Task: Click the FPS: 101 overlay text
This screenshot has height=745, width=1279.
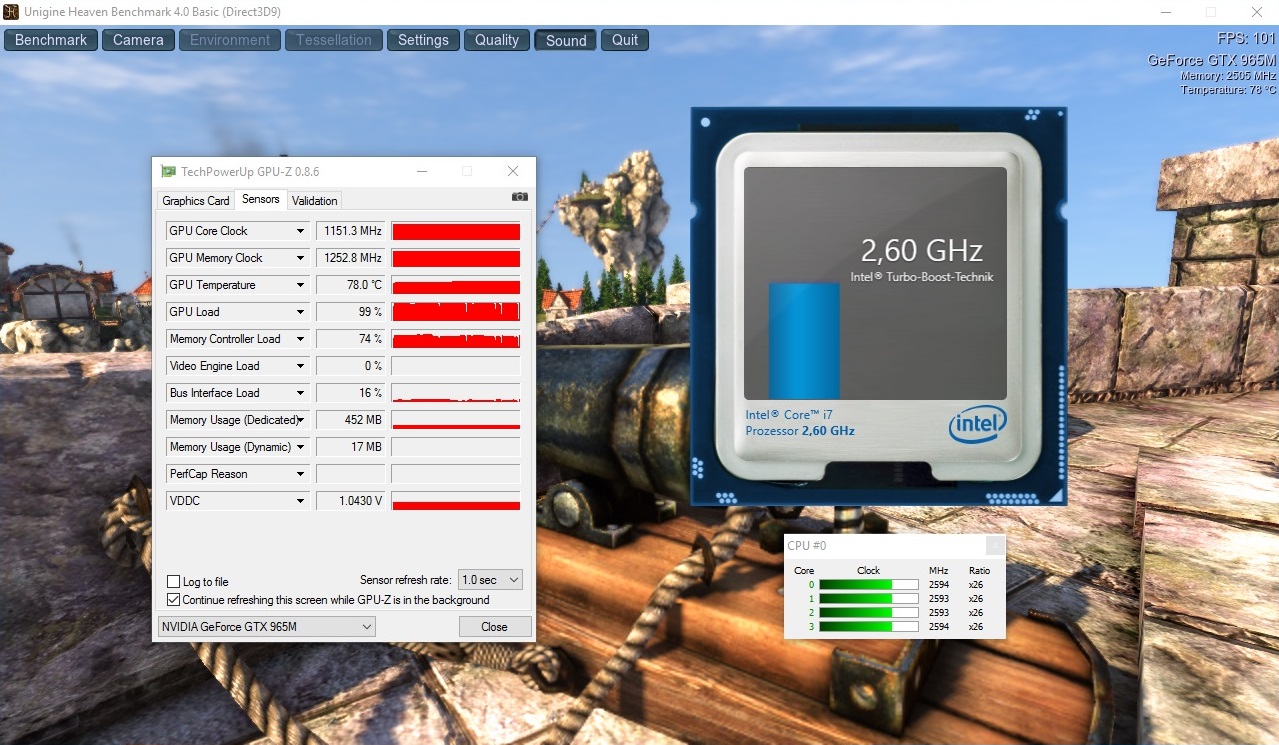Action: coord(1246,39)
